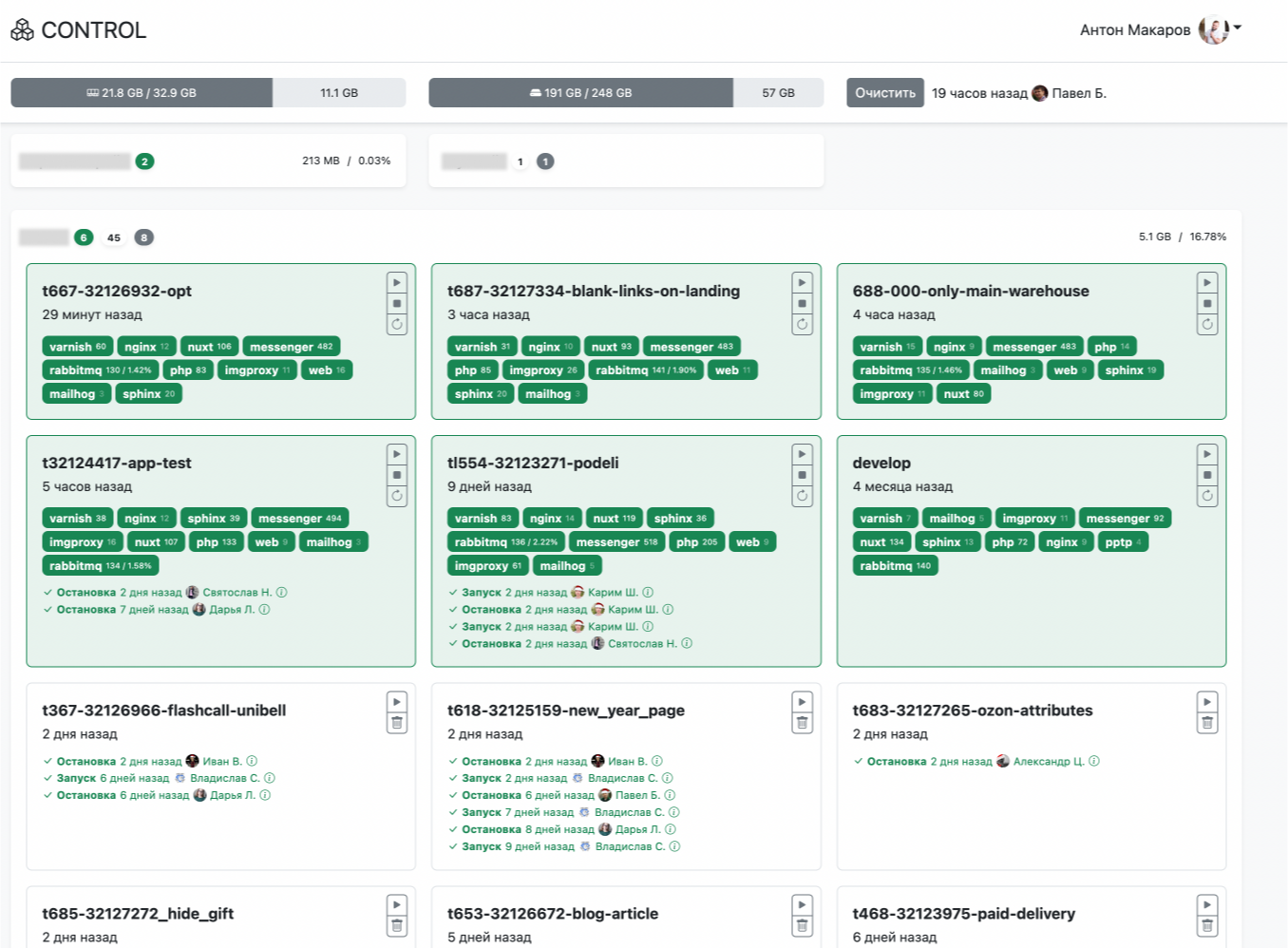Start the t683-32127265-ozon-attributes environment
This screenshot has width=1288, height=948.
click(x=1207, y=702)
